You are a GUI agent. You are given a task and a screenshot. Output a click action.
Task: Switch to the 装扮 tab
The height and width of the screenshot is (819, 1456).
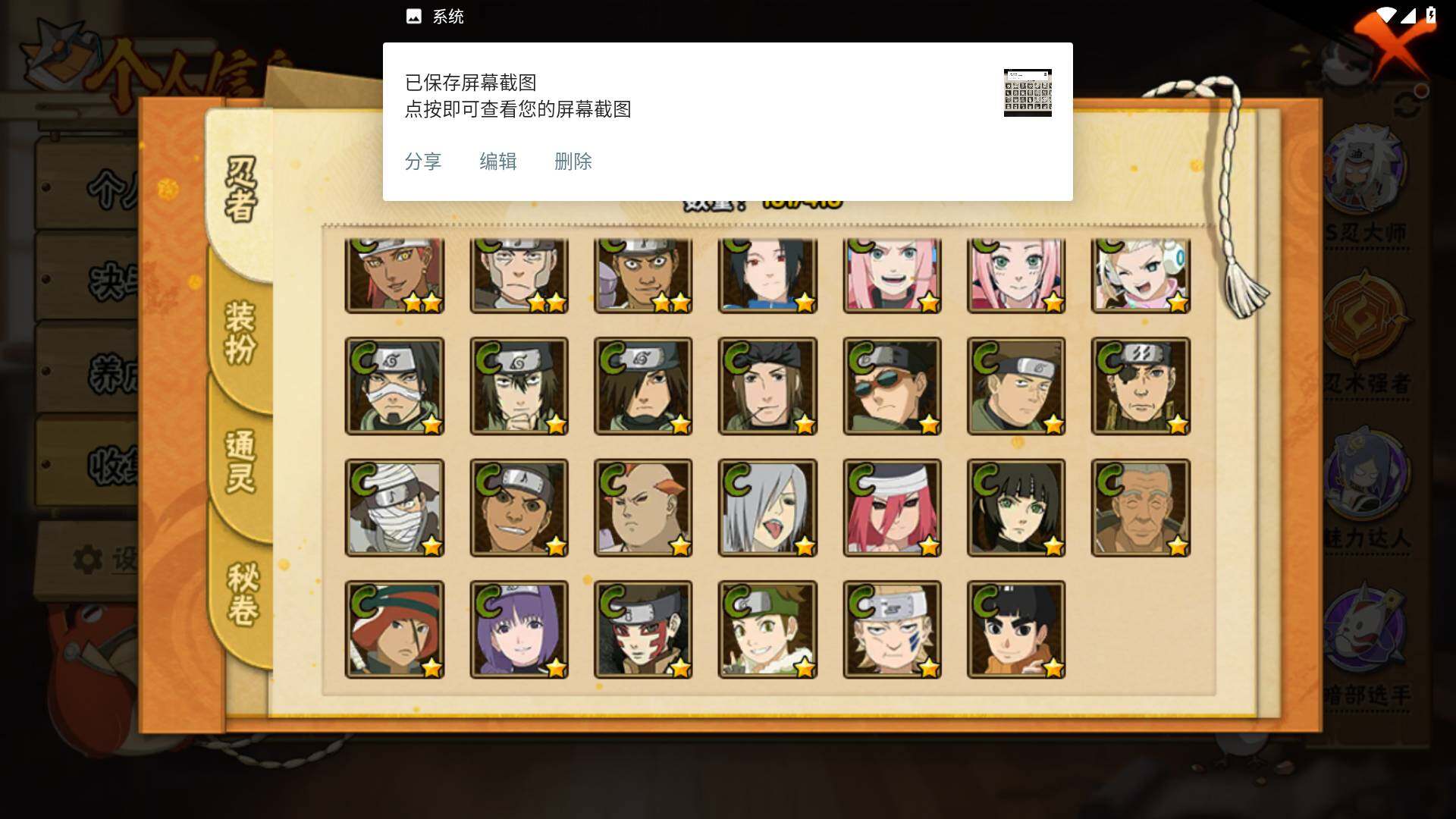[x=241, y=334]
